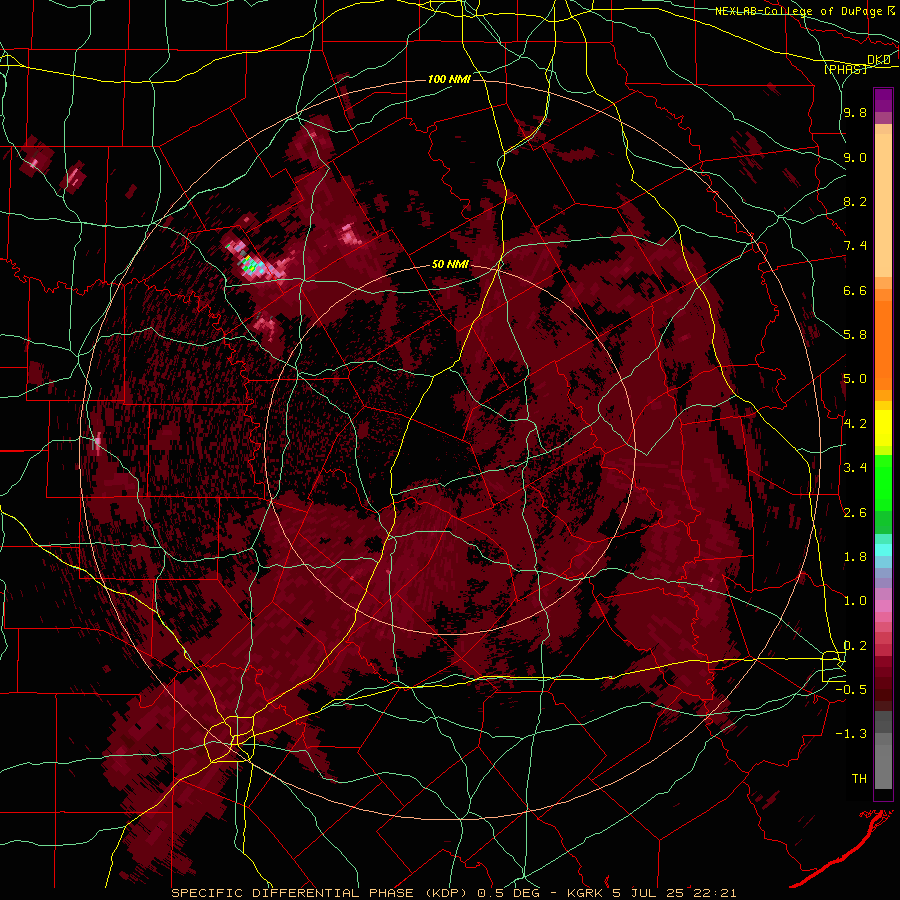Screen dimensions: 900x900
Task: Click the 6.6 scale value label
Action: pyautogui.click(x=855, y=290)
